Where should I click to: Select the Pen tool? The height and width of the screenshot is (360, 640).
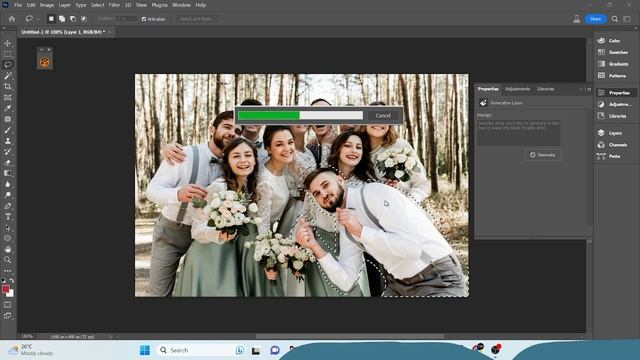[x=8, y=206]
